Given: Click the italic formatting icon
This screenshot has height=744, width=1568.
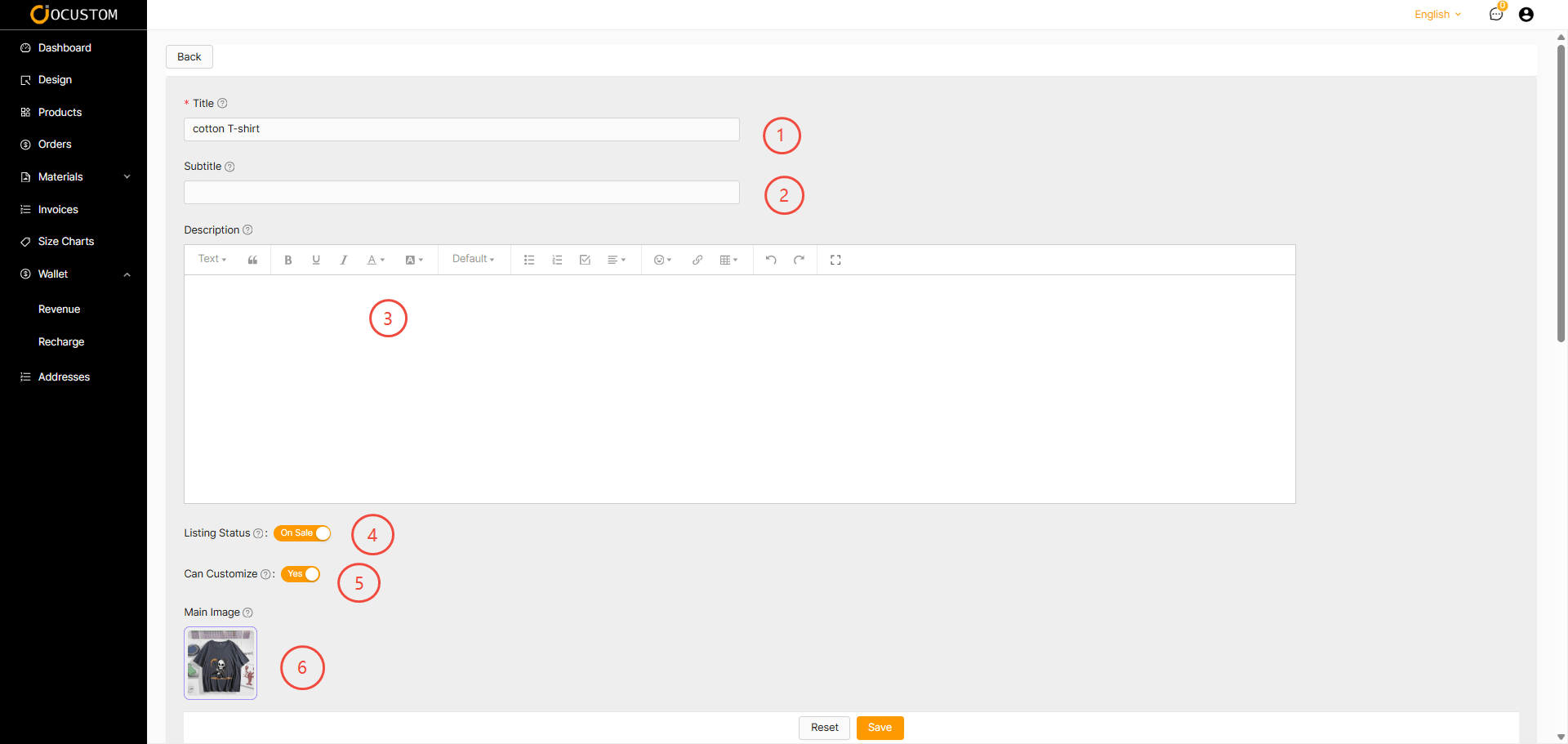Looking at the screenshot, I should pos(344,260).
